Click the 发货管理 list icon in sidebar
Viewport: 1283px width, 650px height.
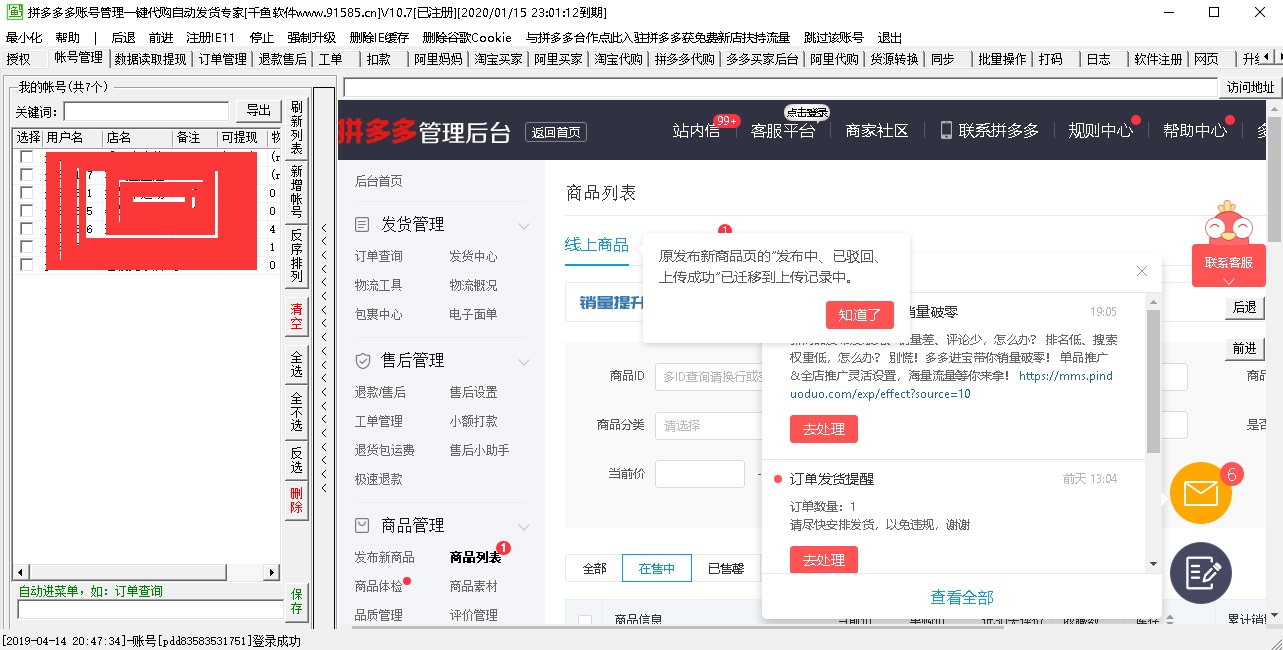click(x=363, y=224)
